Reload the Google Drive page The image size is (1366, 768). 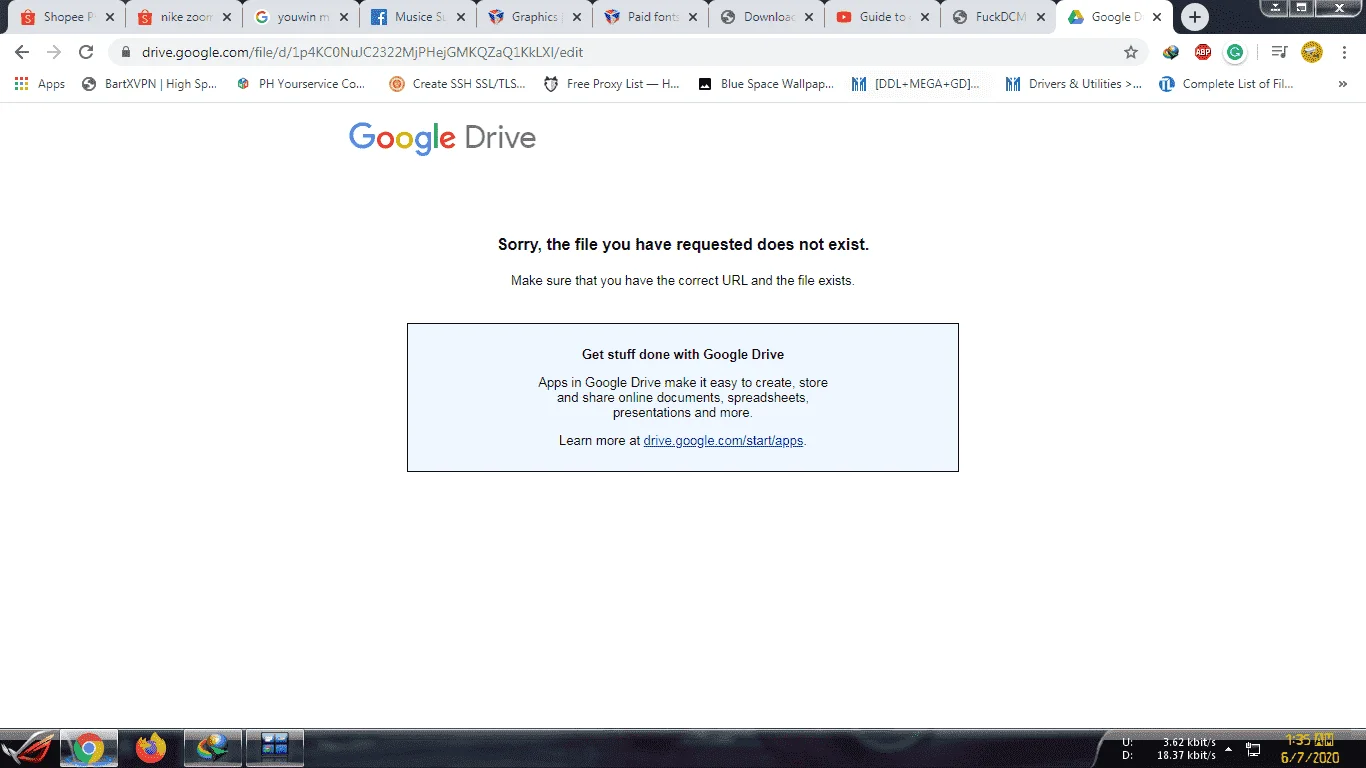(86, 52)
